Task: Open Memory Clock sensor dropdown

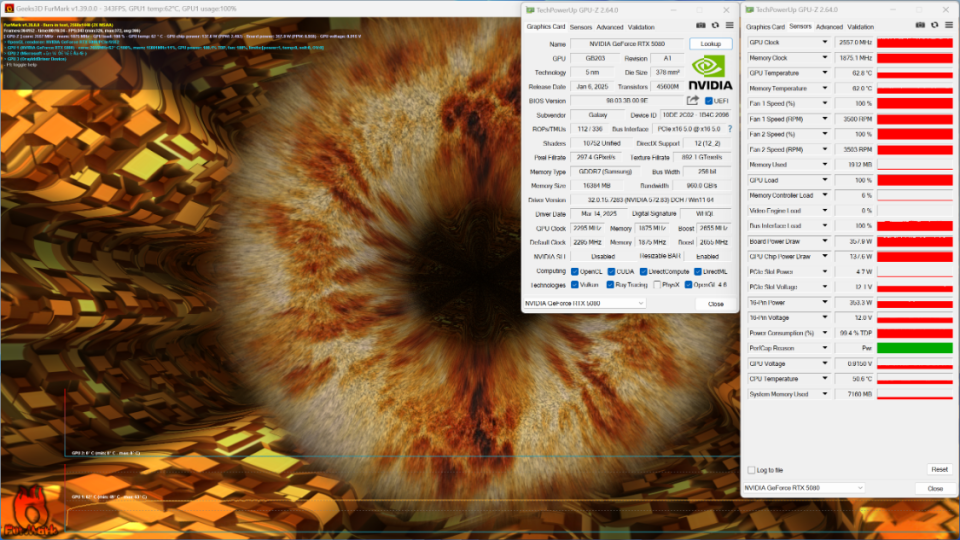Action: pos(825,58)
